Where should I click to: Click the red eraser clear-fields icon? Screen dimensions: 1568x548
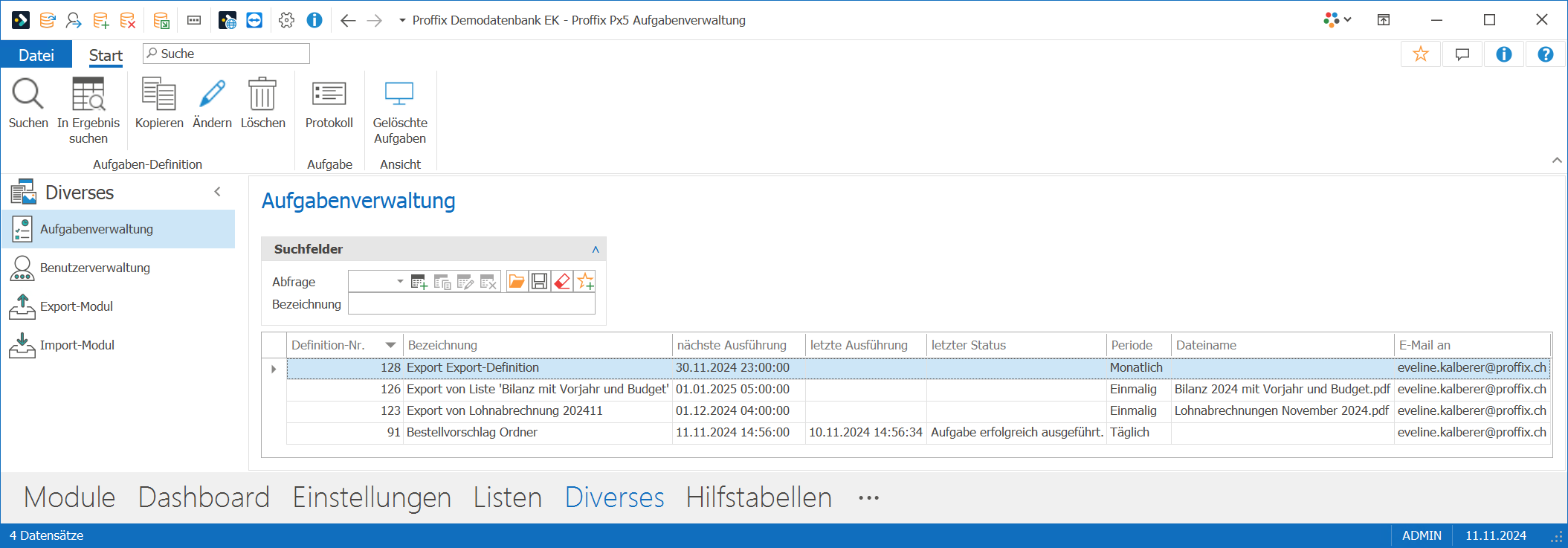click(563, 282)
